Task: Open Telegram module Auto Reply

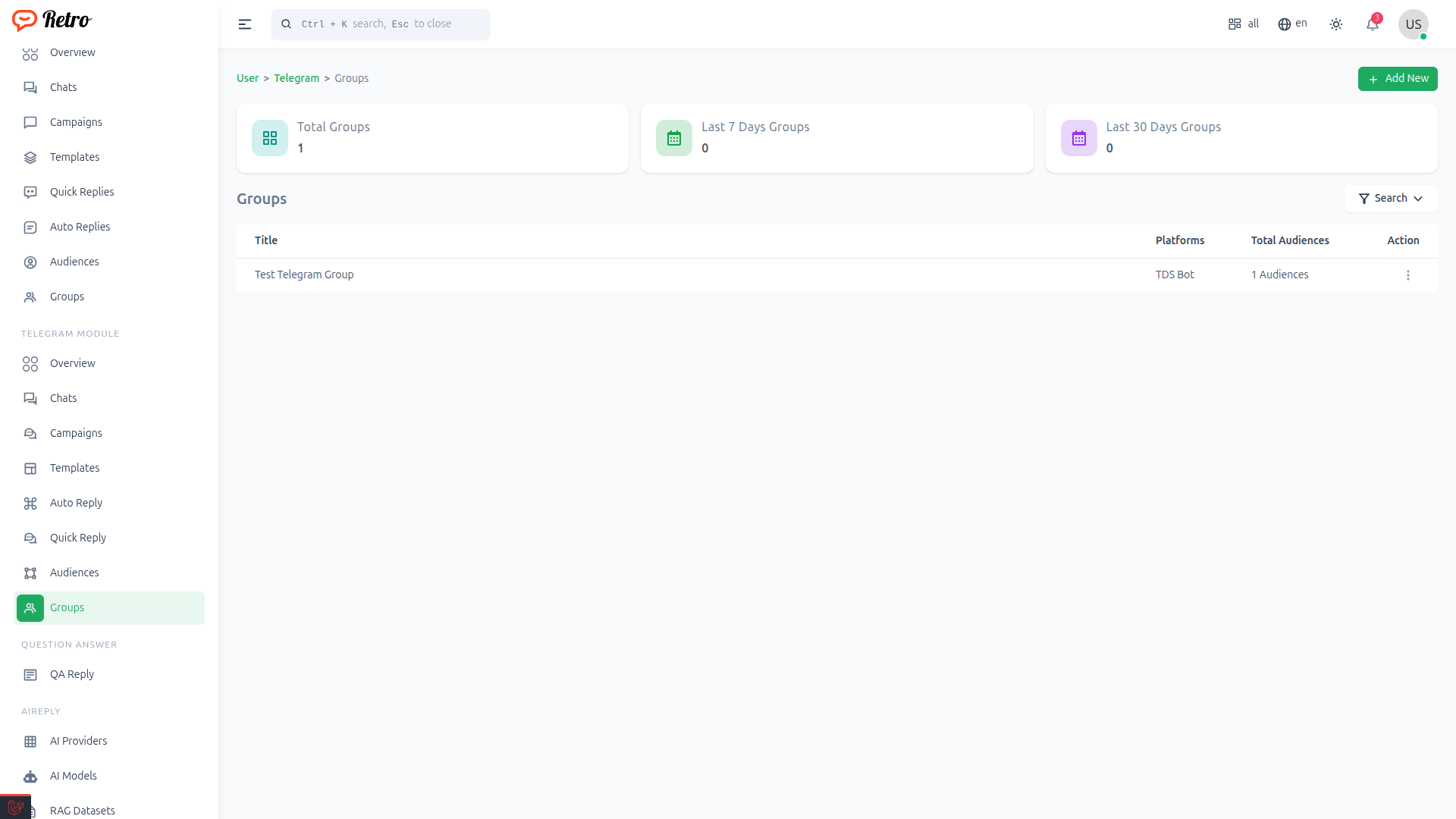Action: tap(76, 503)
